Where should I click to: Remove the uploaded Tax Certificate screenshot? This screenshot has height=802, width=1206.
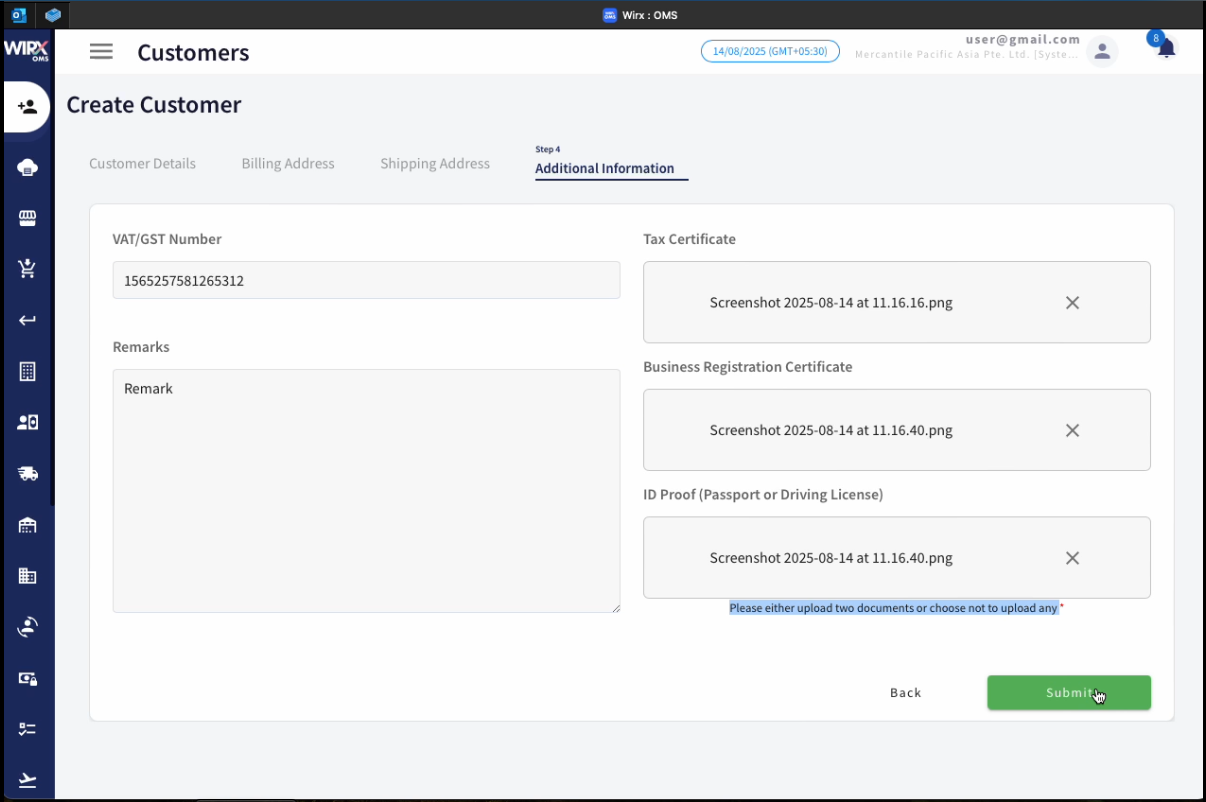(1072, 302)
